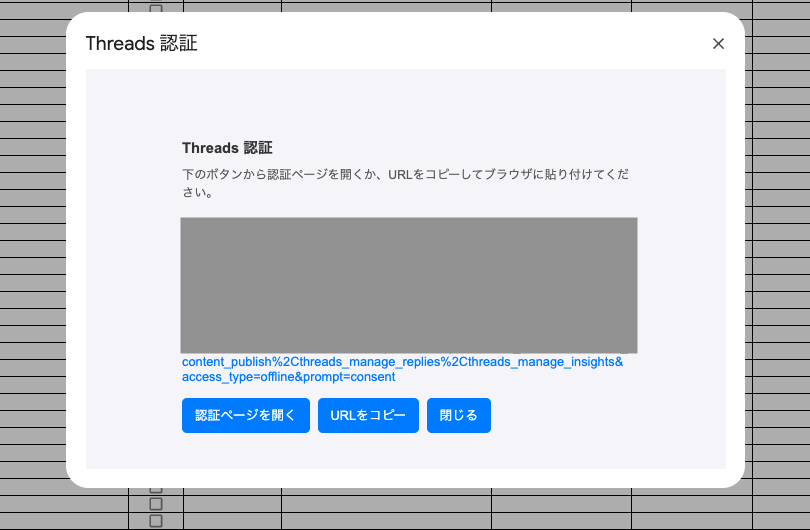Select the bold Threads 認証 heading text
Viewport: 810px width, 530px height.
[227, 148]
